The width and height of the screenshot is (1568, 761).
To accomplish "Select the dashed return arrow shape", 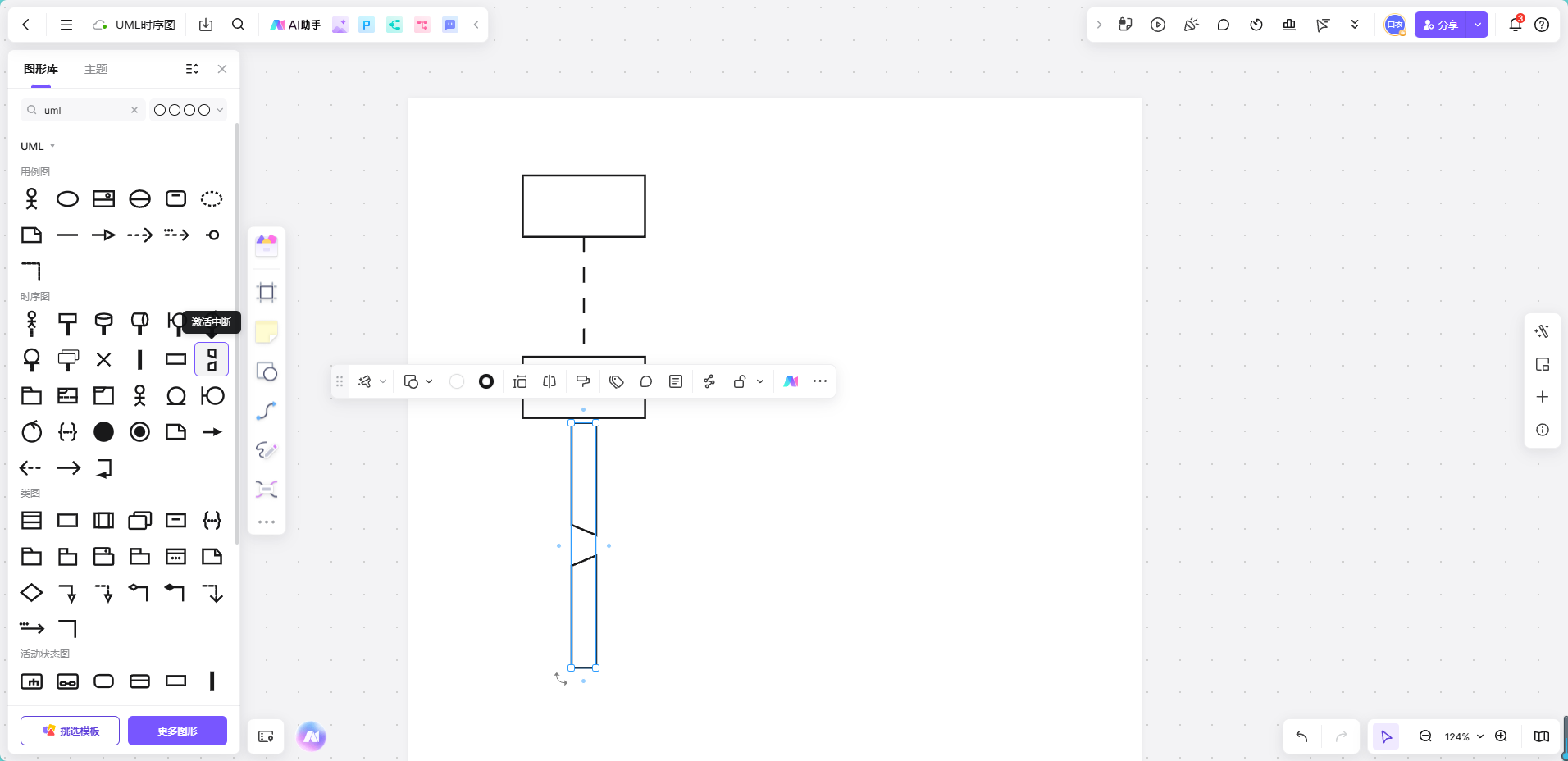I will pos(31,467).
